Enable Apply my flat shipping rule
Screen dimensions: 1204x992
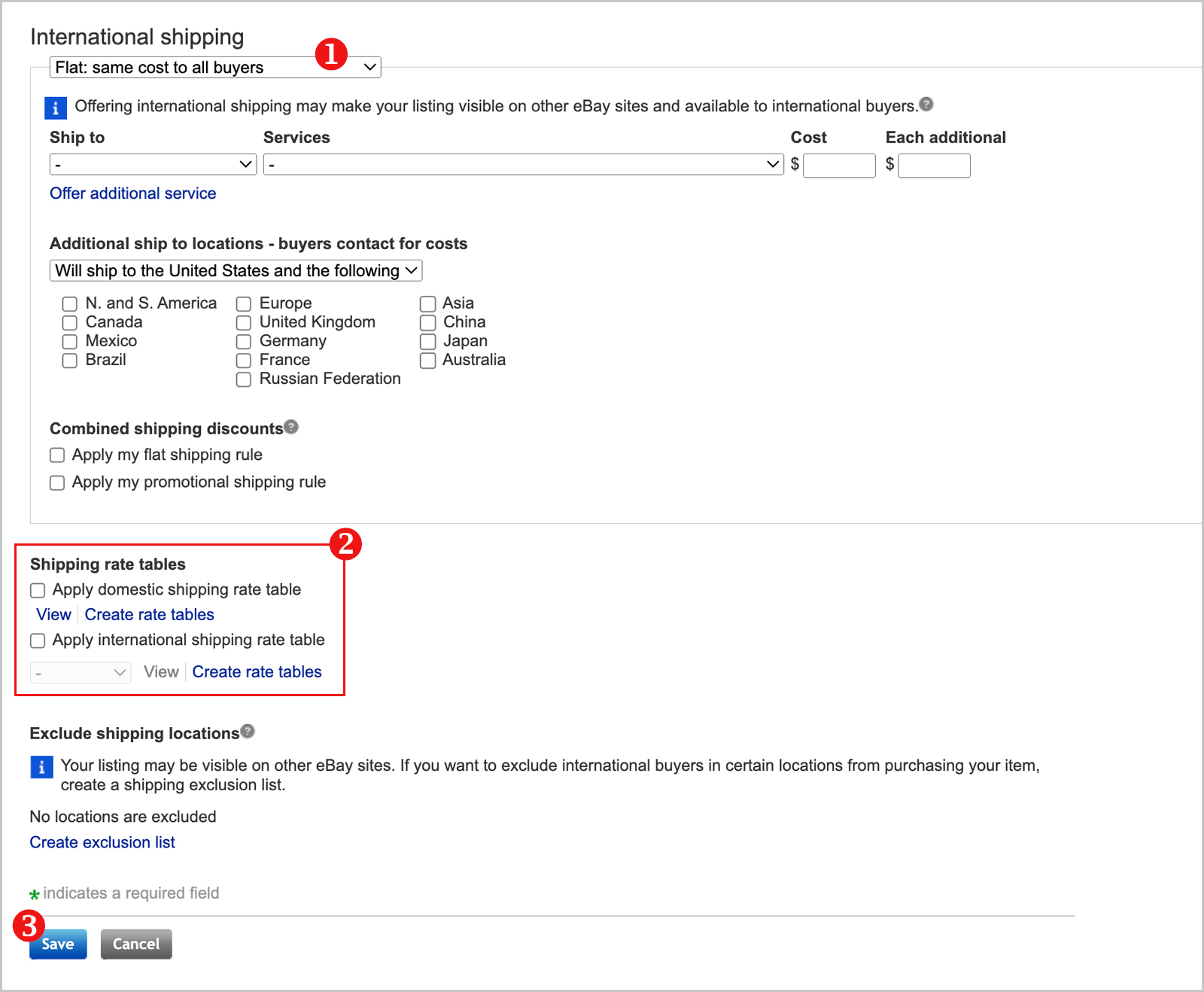point(57,455)
